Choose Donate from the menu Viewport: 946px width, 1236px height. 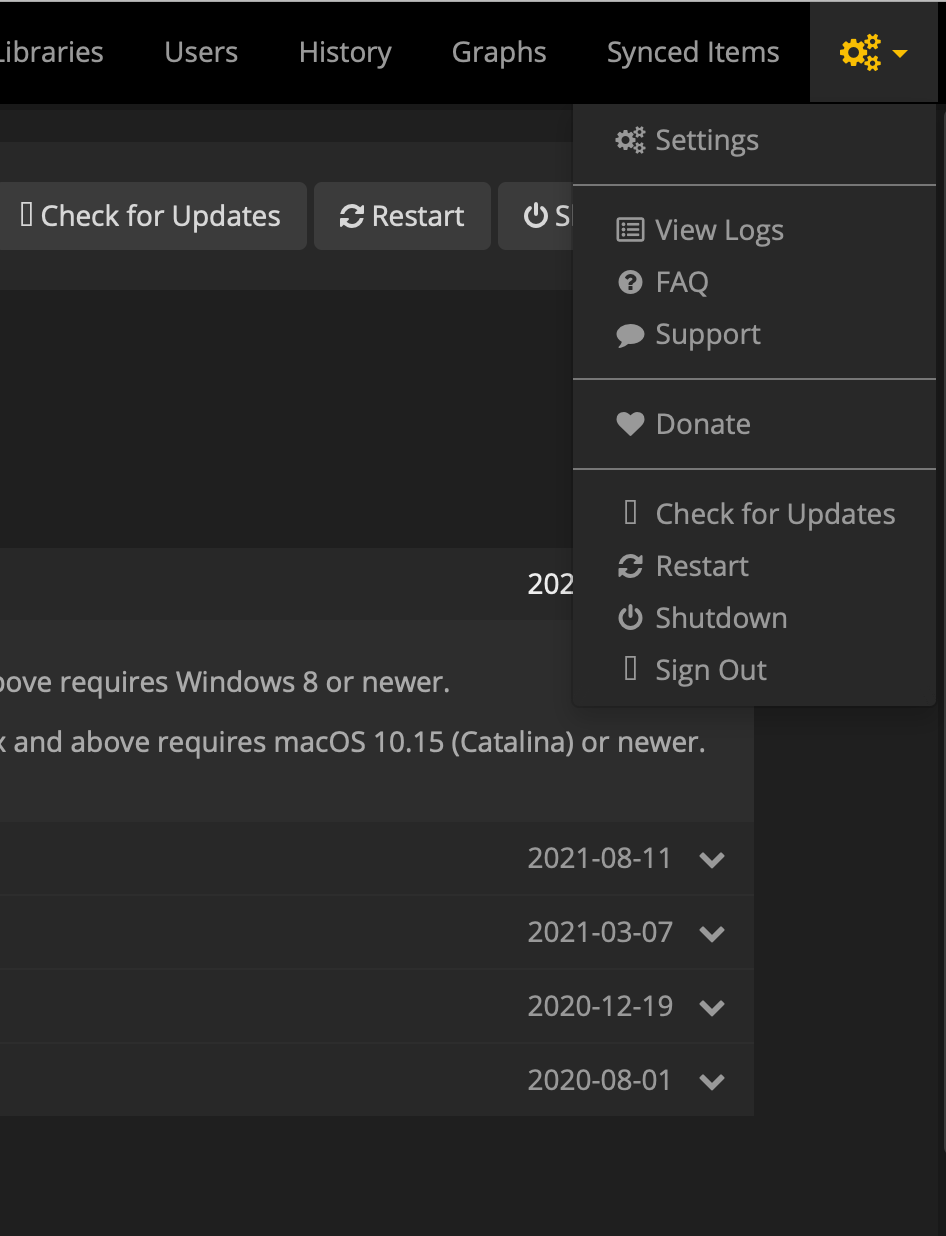tap(755, 424)
